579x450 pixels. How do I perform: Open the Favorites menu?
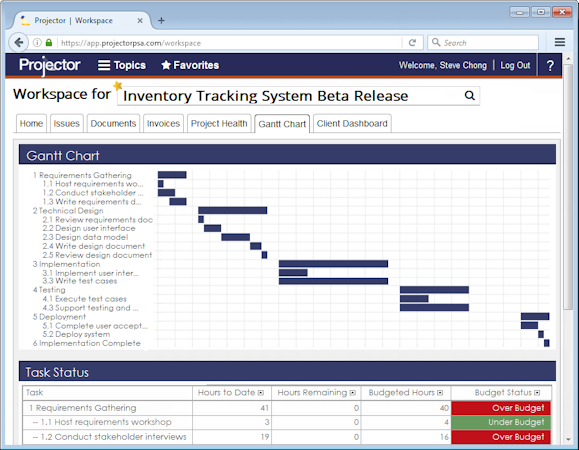point(190,65)
